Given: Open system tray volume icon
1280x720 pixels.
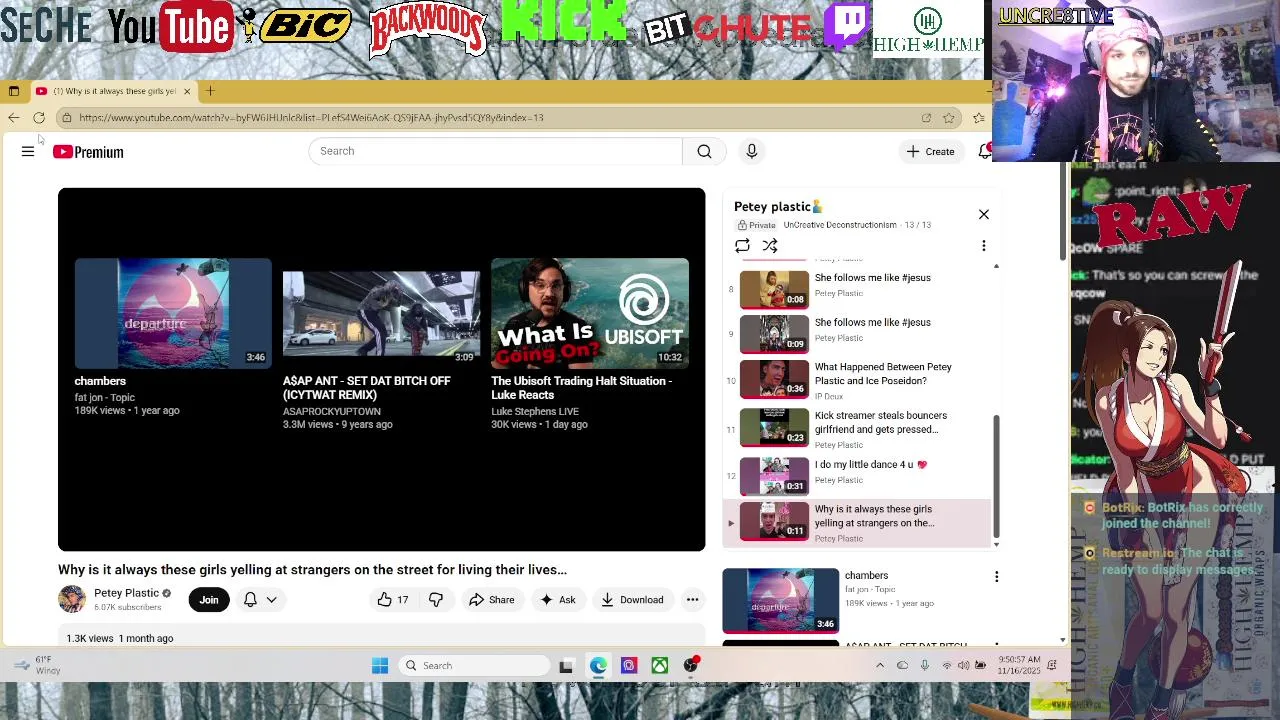Looking at the screenshot, I should click(964, 666).
